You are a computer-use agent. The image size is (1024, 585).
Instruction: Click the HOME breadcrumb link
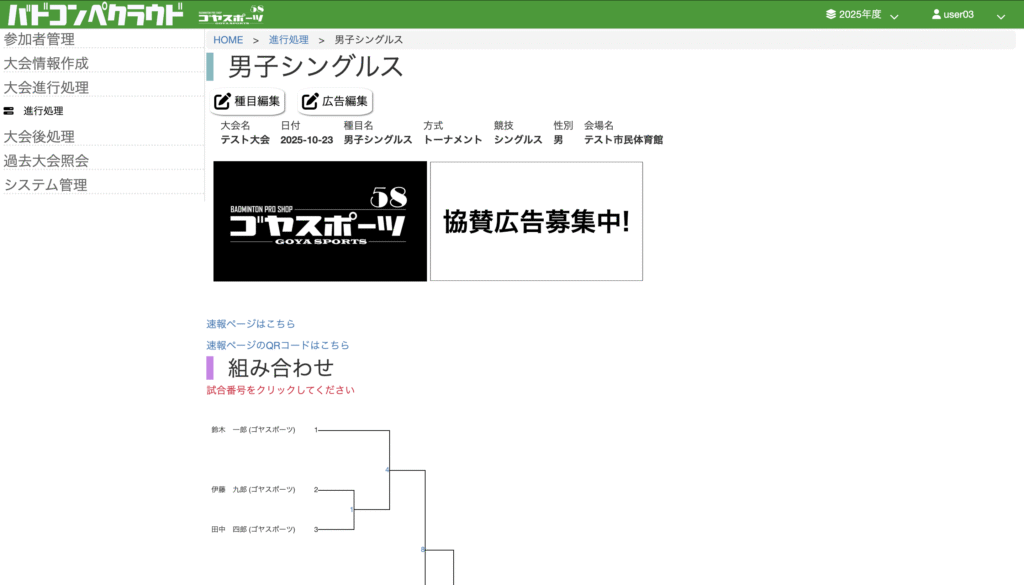pyautogui.click(x=228, y=40)
